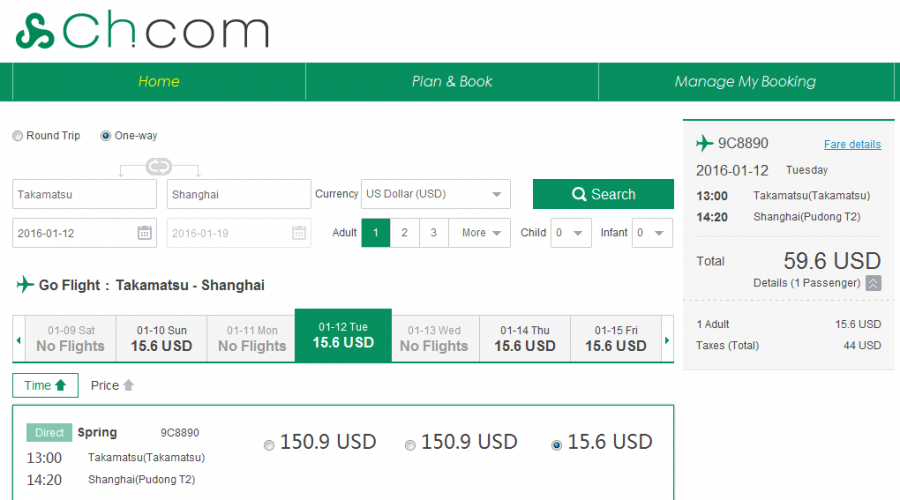Open departure date calendar icon
900x500 pixels.
[144, 233]
